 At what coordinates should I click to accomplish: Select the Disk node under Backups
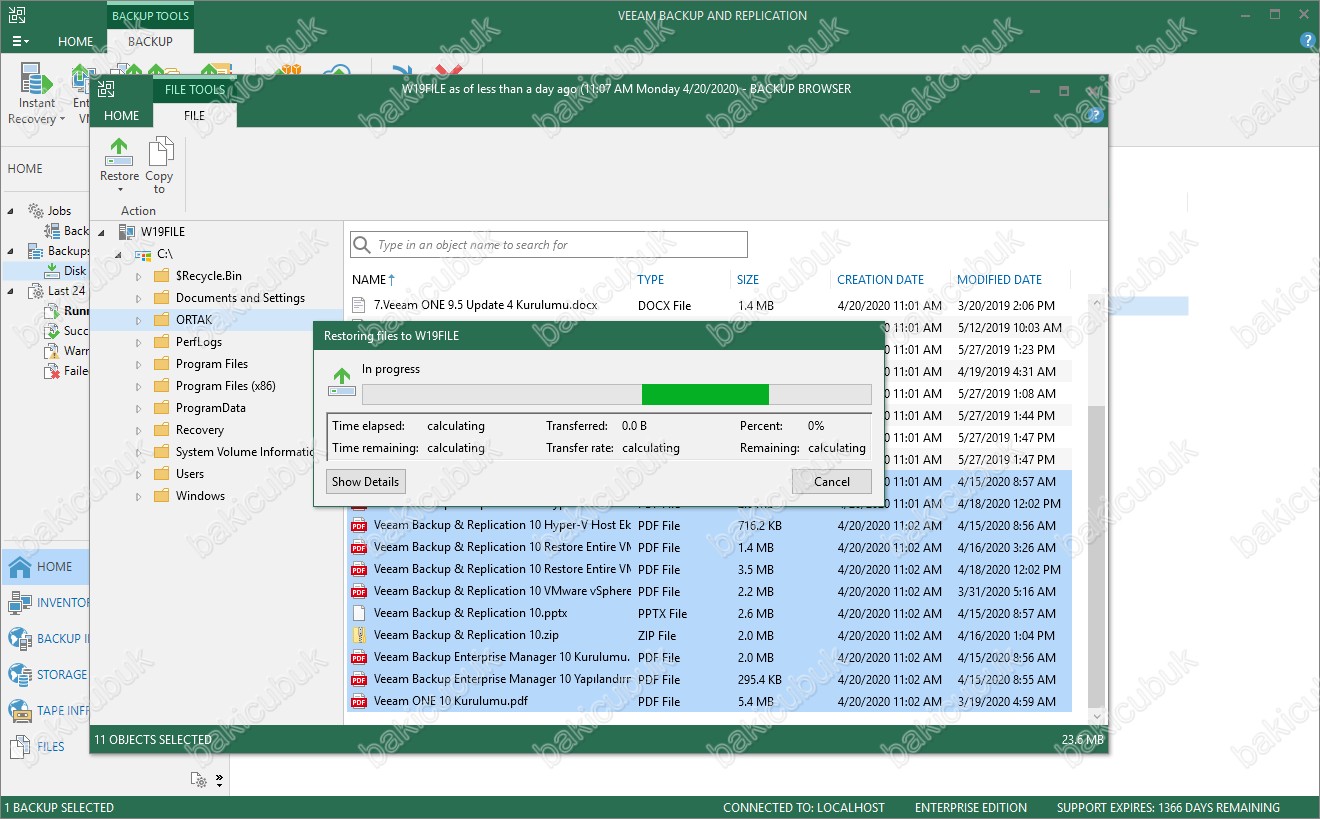(x=64, y=271)
